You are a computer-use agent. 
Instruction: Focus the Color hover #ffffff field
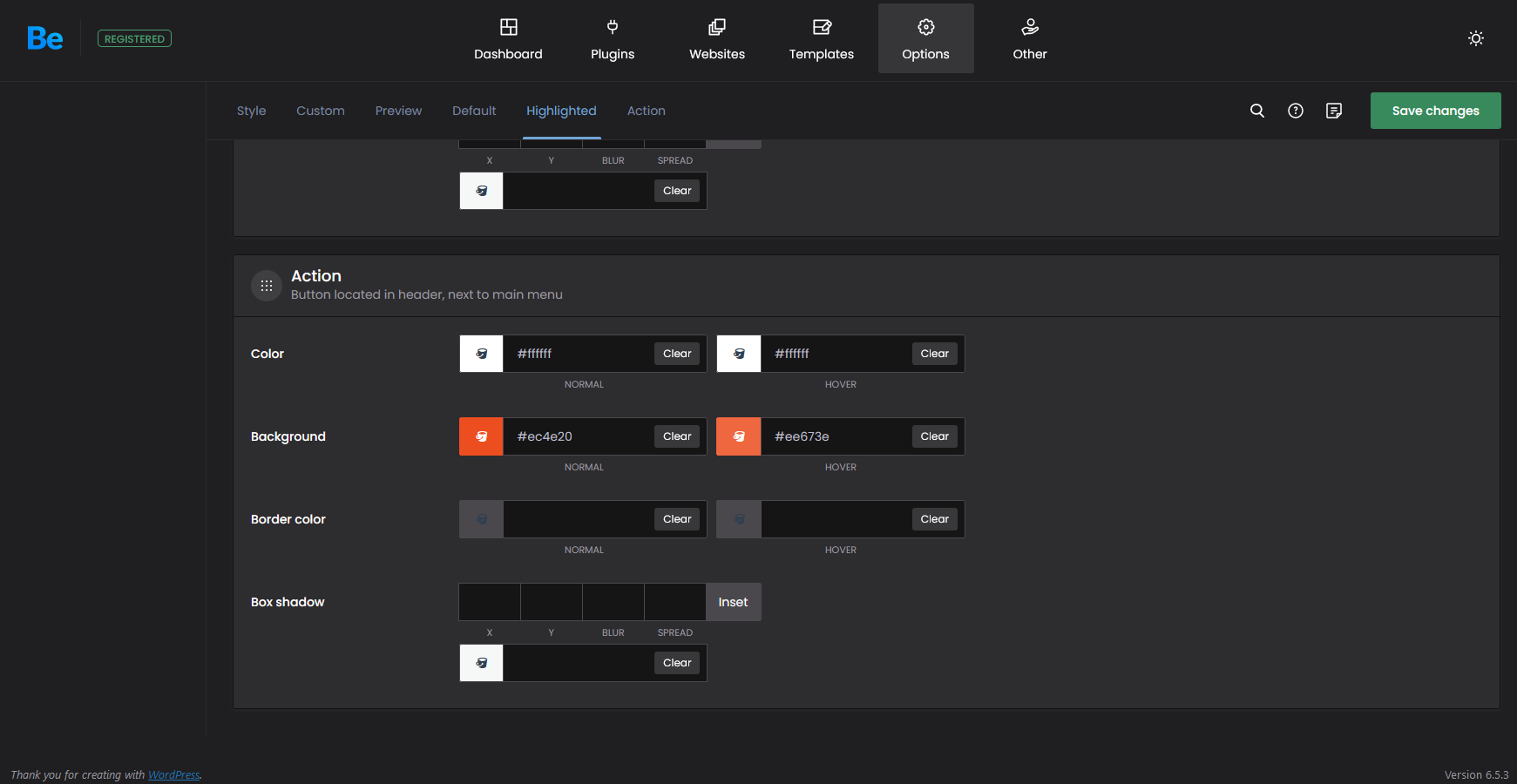coord(836,354)
